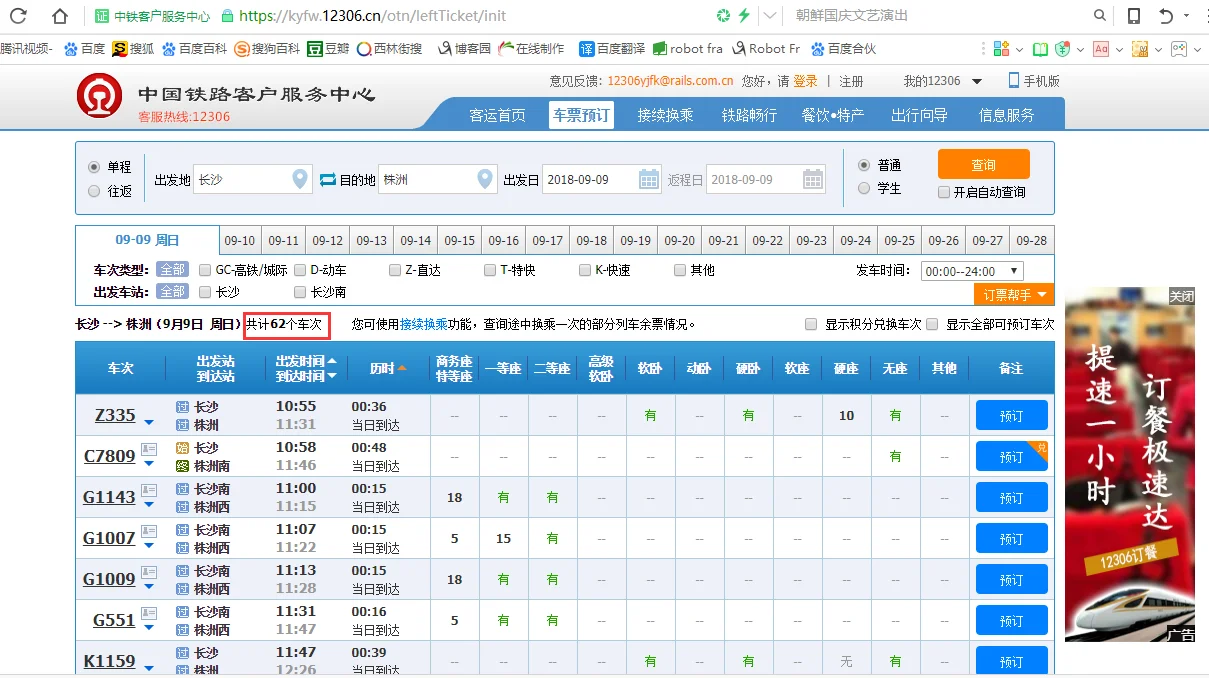Click the orange 查询 search button

coord(983,163)
